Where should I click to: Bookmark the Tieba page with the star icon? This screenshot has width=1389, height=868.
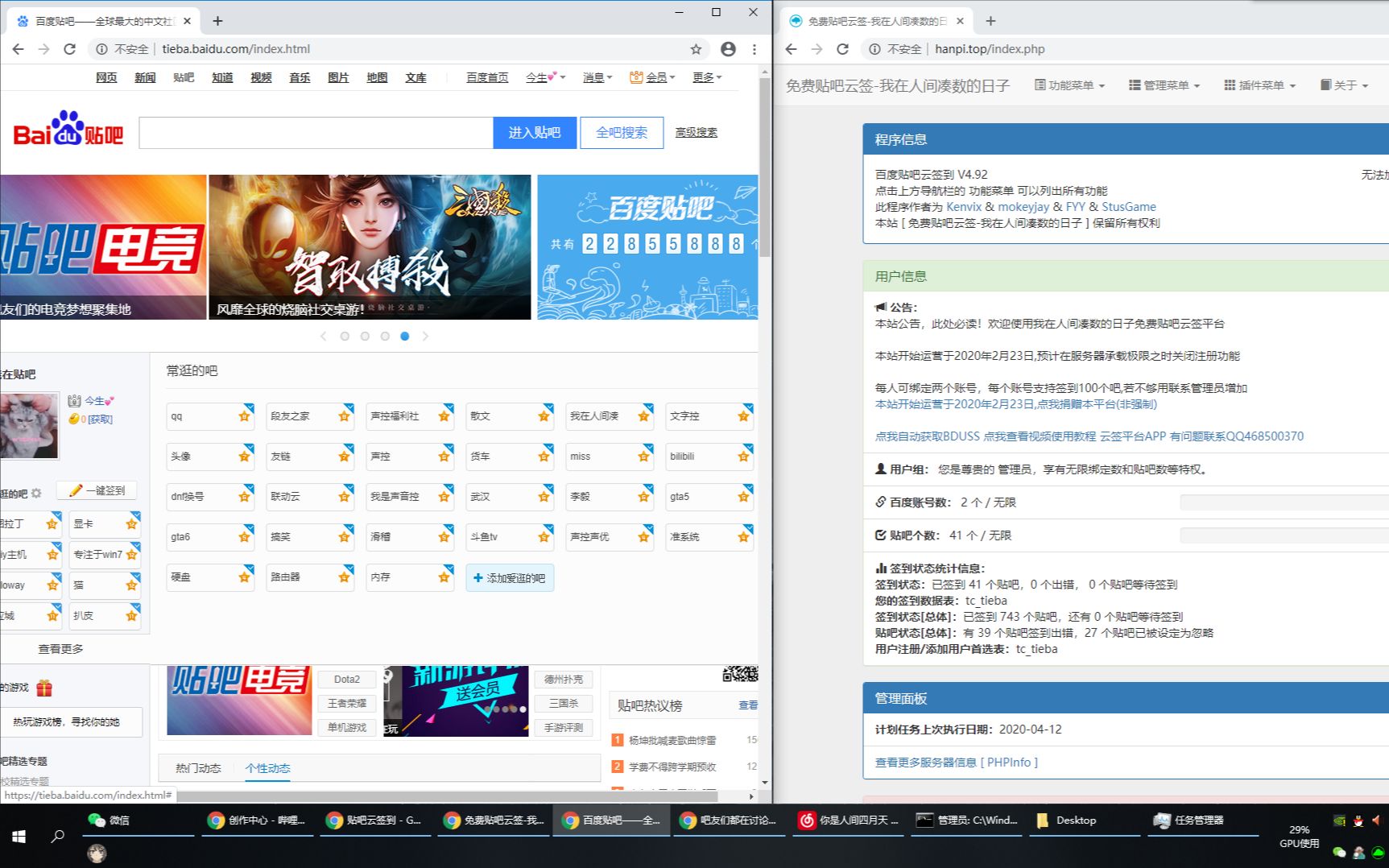click(696, 49)
